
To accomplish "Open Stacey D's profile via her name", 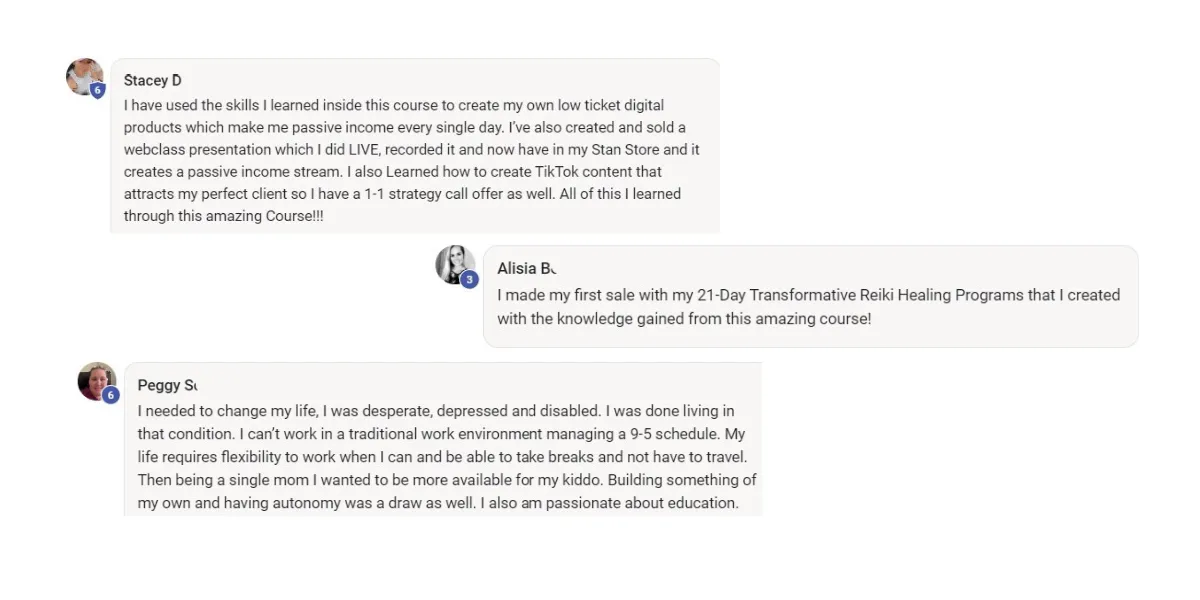I will [x=152, y=80].
